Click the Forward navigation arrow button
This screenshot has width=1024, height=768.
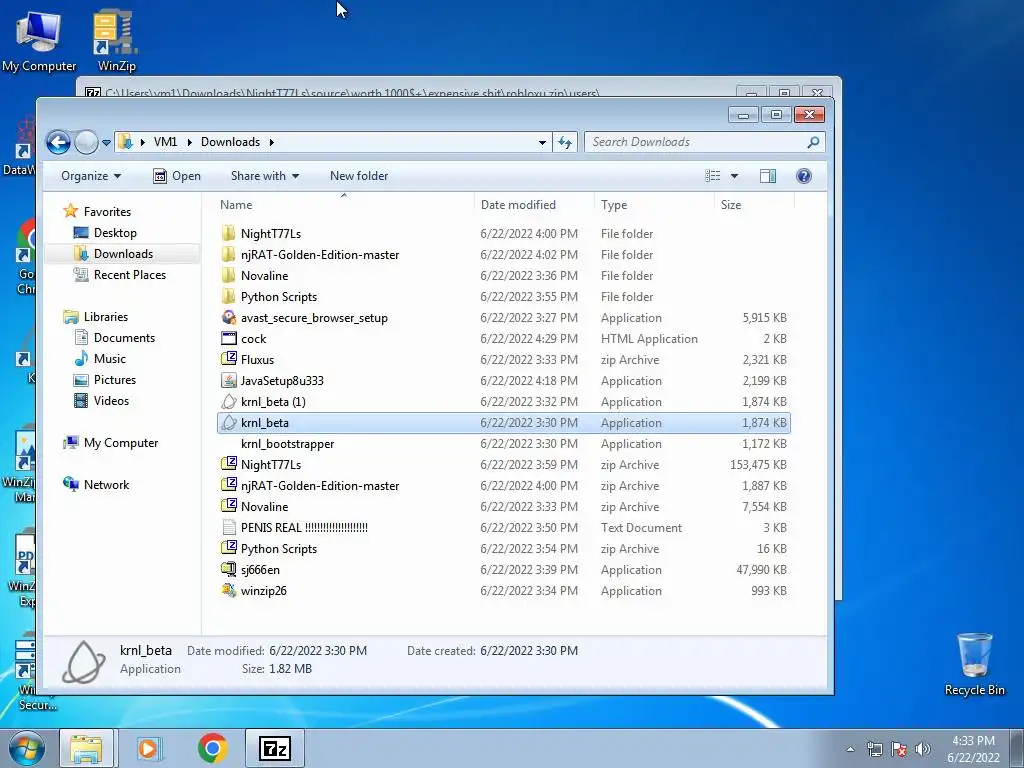coord(86,142)
